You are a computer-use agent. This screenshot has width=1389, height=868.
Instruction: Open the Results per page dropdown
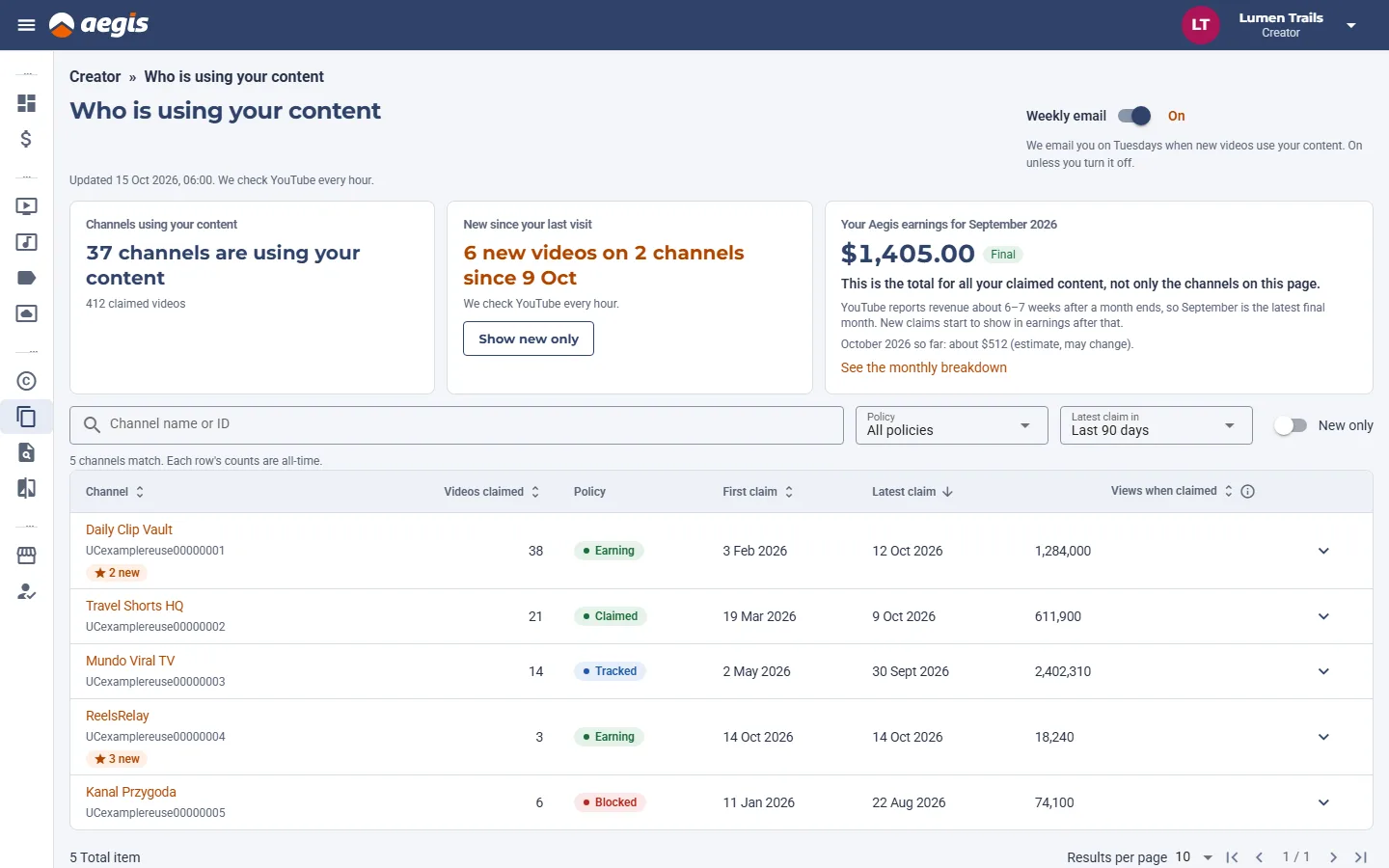point(1194,857)
